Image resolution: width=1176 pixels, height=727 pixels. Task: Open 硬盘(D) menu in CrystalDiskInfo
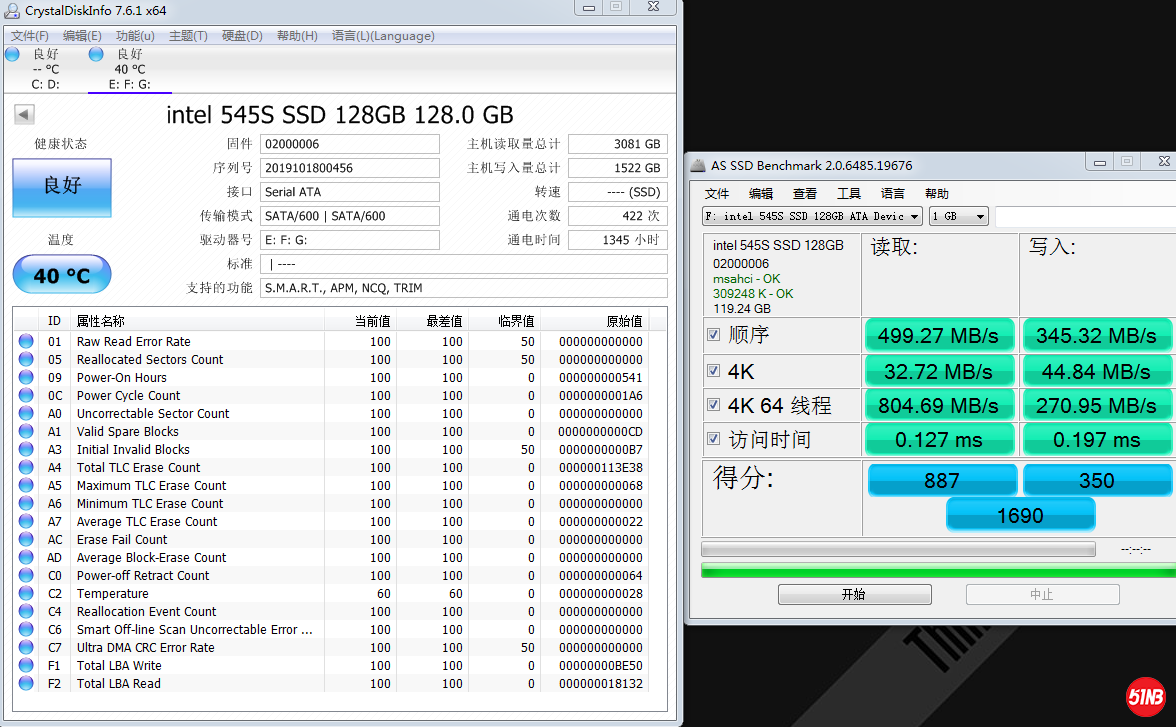[242, 36]
